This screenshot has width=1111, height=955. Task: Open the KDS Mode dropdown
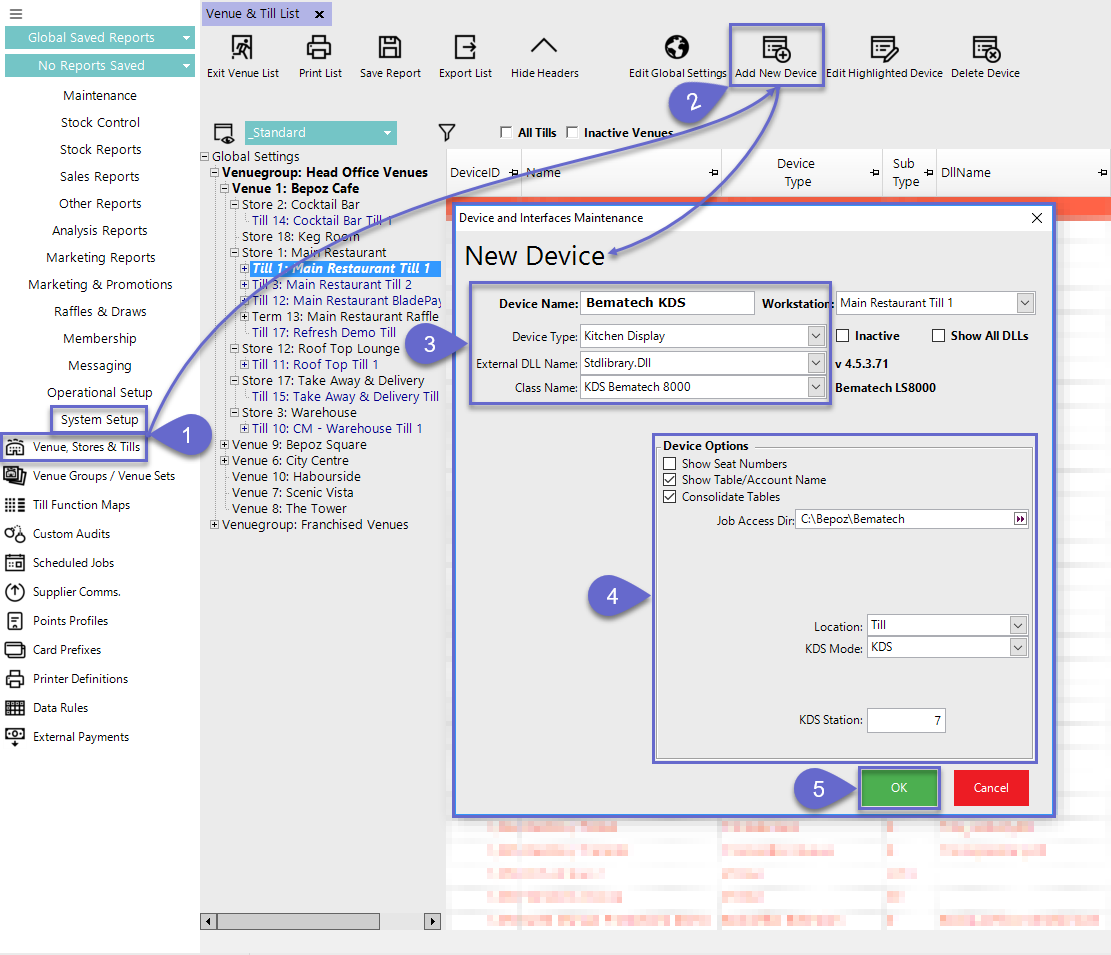1017,648
